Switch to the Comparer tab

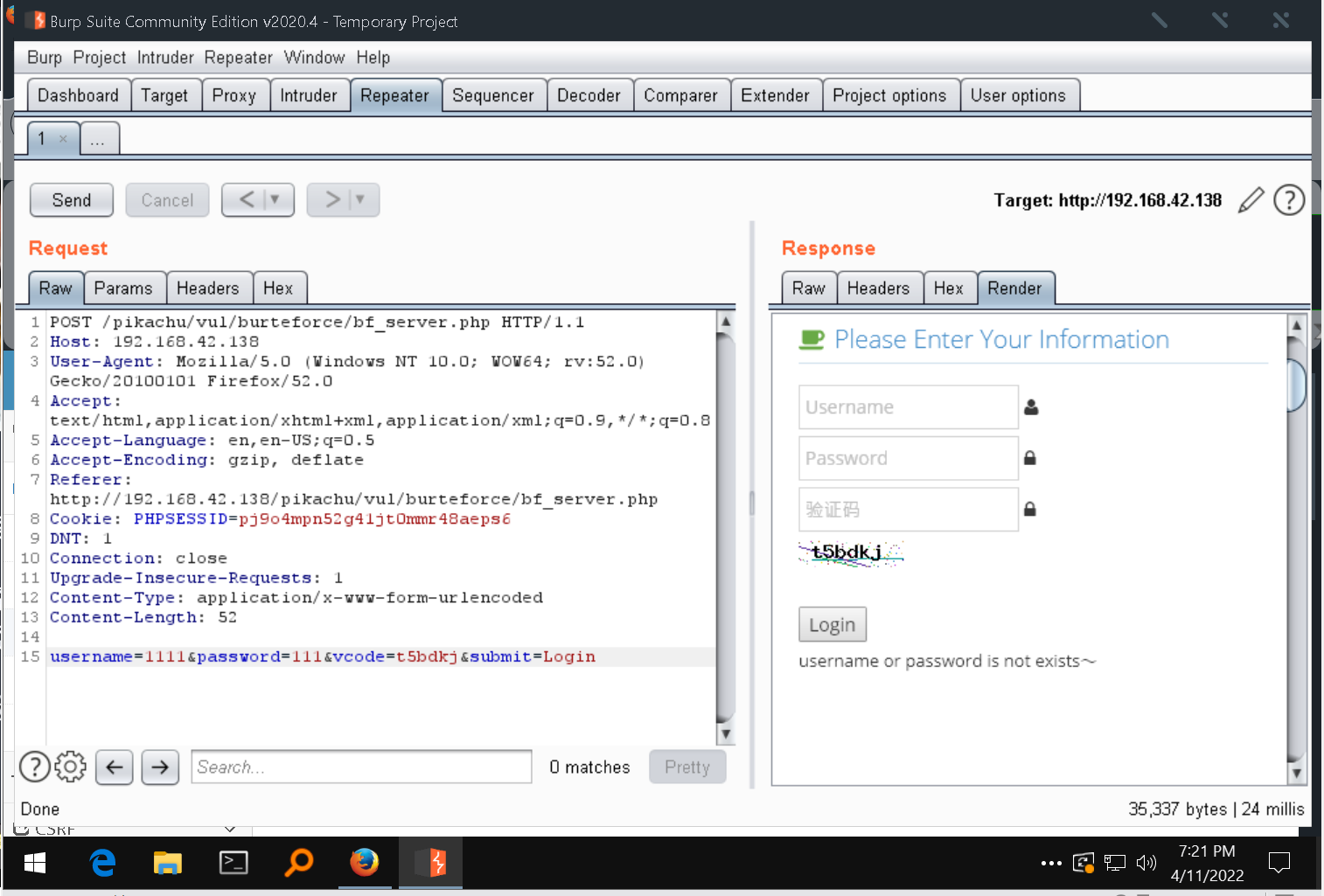(x=681, y=95)
